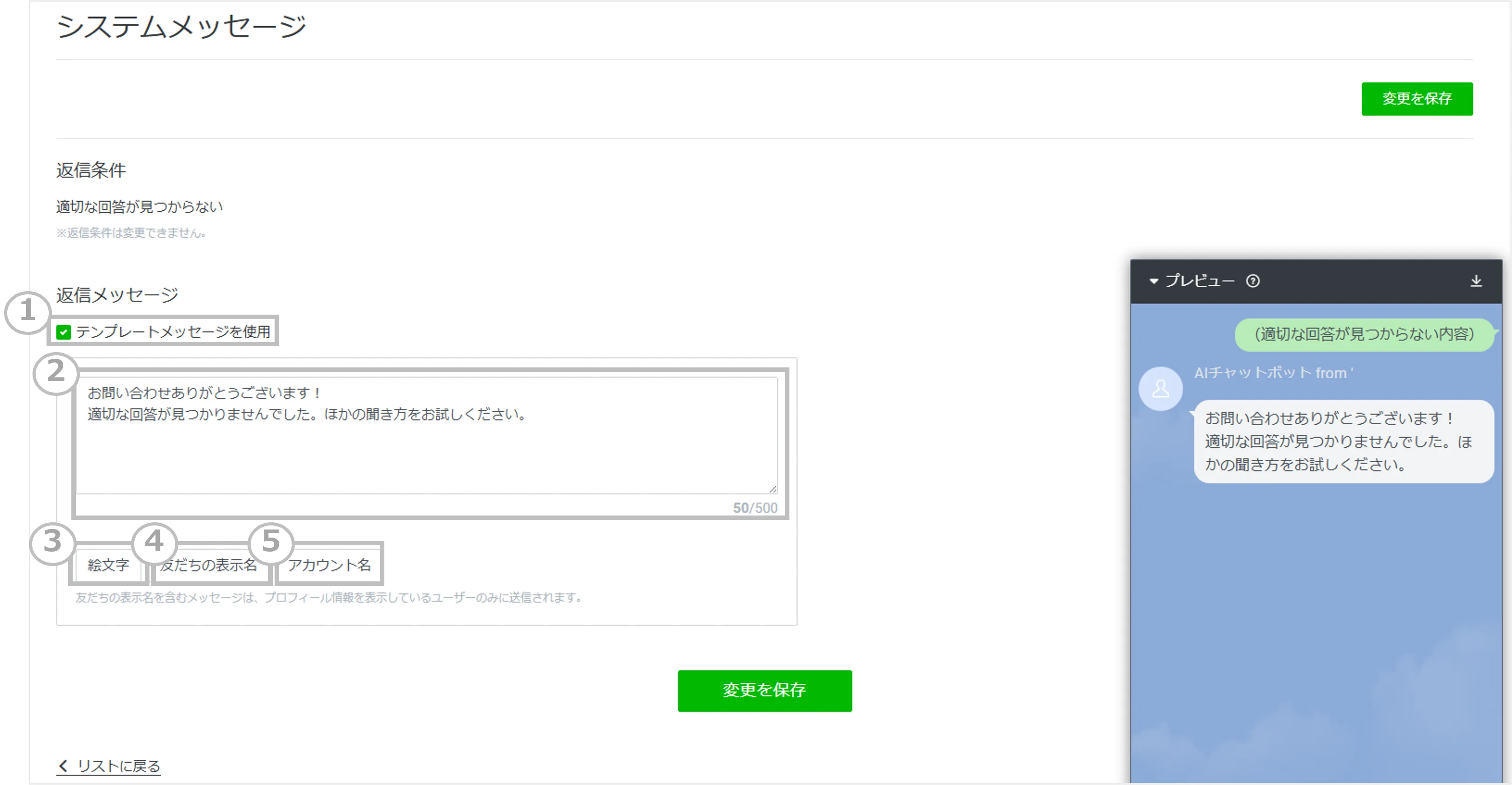Click the 50/500 character counter
Image resolution: width=1512 pixels, height=785 pixels.
[755, 507]
